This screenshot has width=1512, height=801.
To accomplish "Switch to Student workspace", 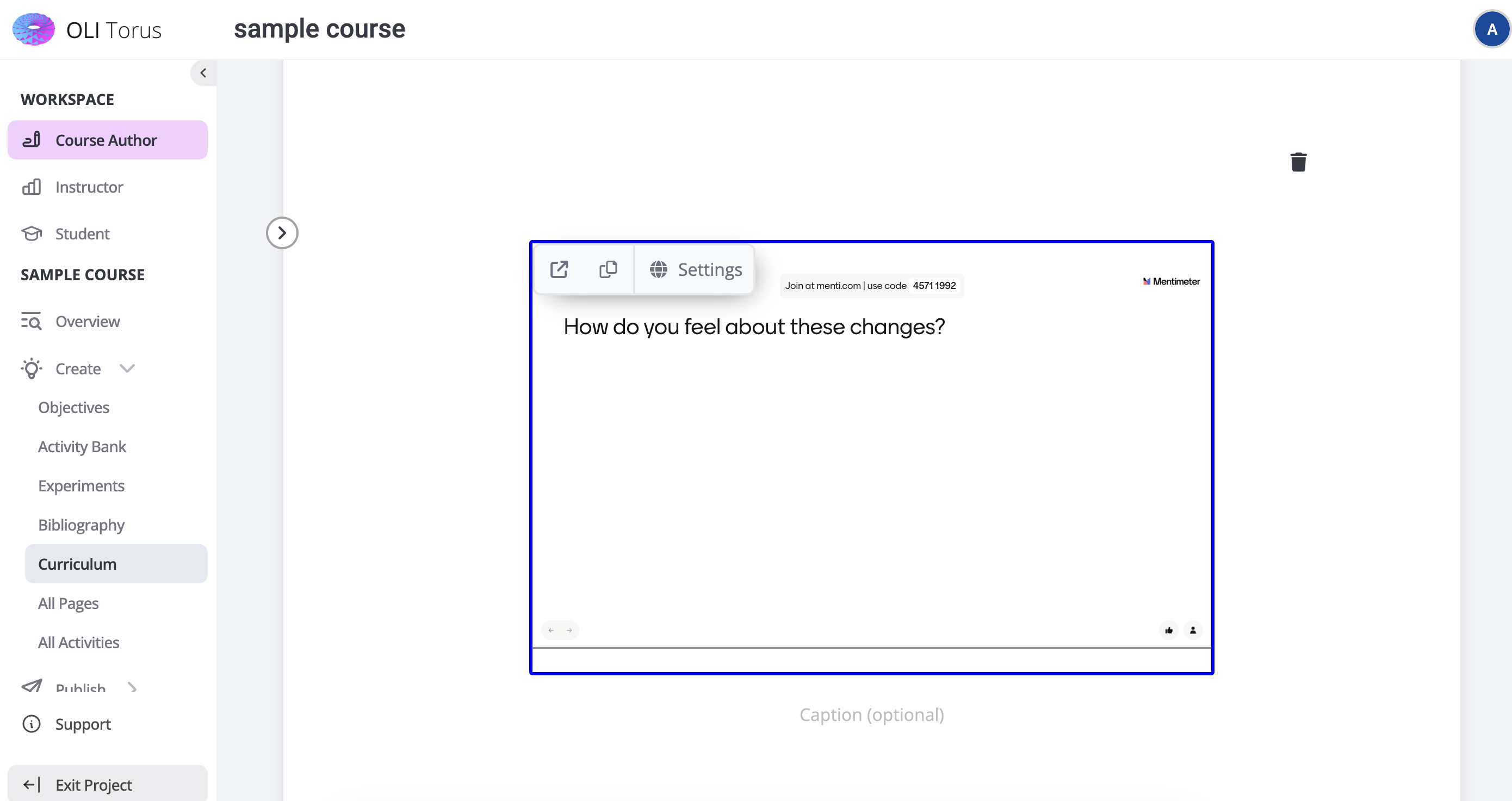I will (x=82, y=234).
